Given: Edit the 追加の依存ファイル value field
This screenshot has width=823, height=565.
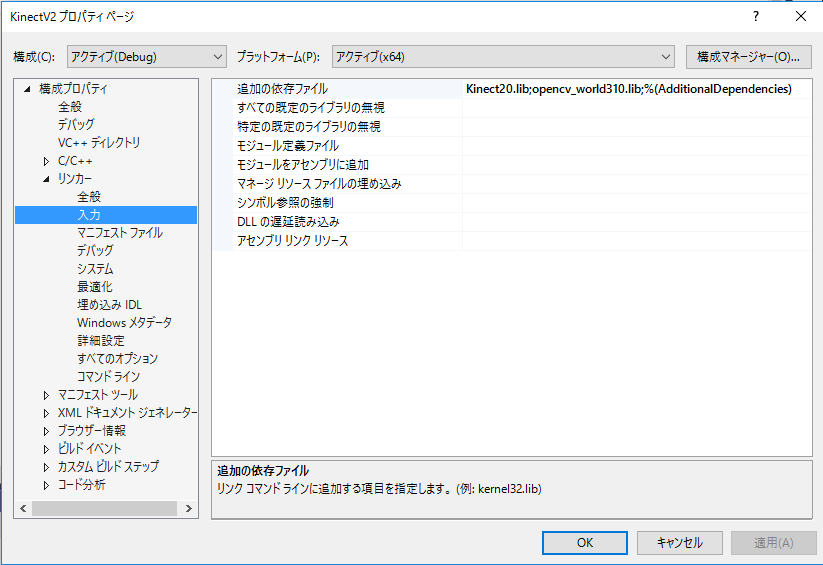Looking at the screenshot, I should (635, 89).
